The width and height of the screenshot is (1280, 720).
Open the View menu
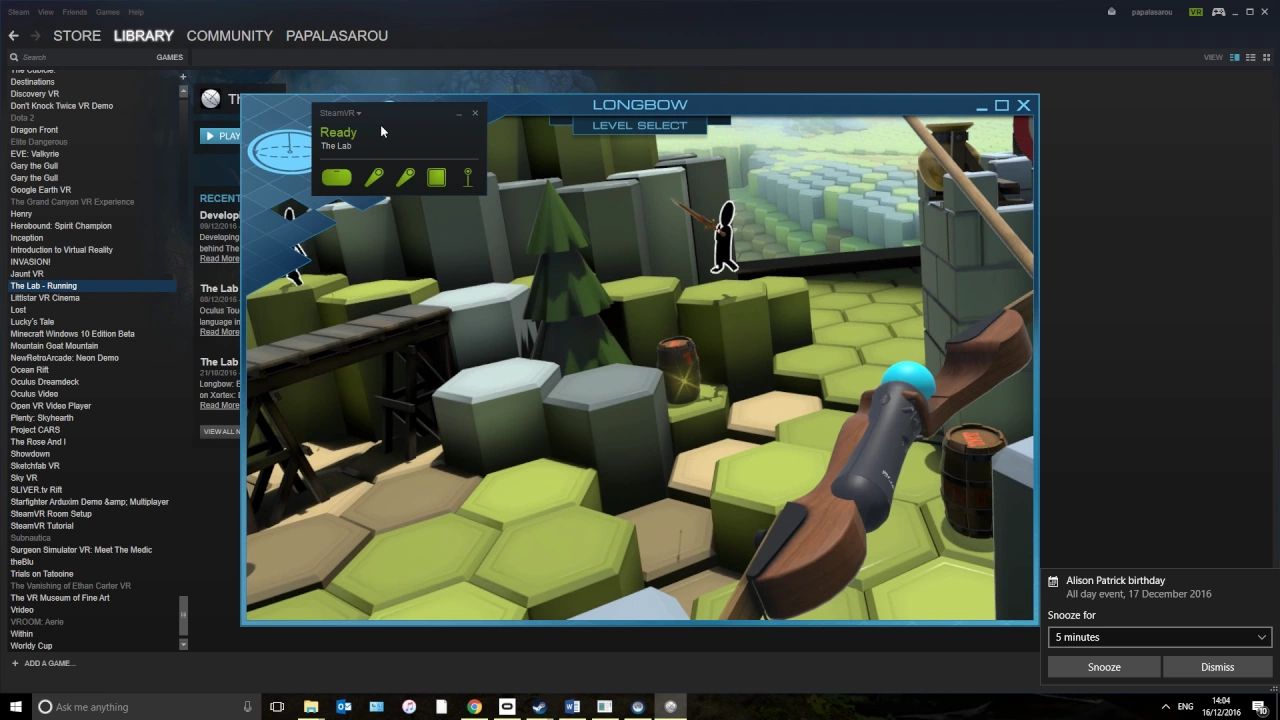point(45,12)
